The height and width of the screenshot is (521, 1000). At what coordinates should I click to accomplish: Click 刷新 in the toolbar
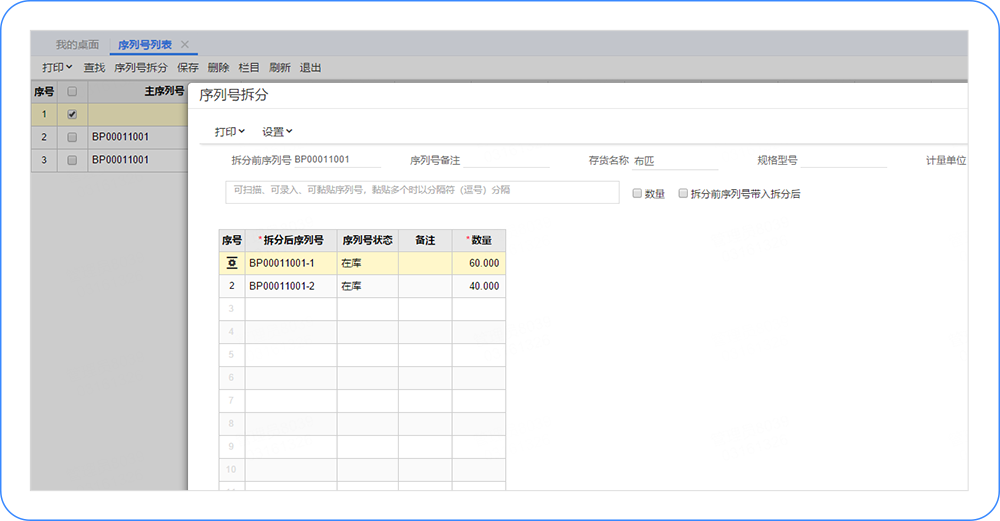tap(279, 68)
